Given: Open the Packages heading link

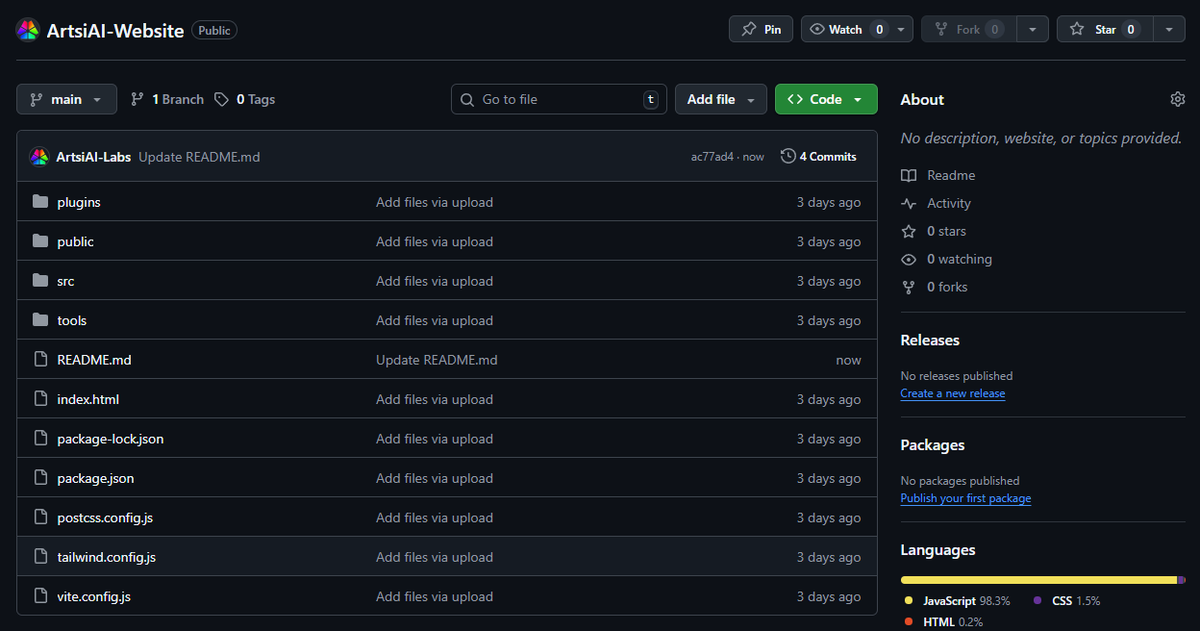Looking at the screenshot, I should pos(932,445).
